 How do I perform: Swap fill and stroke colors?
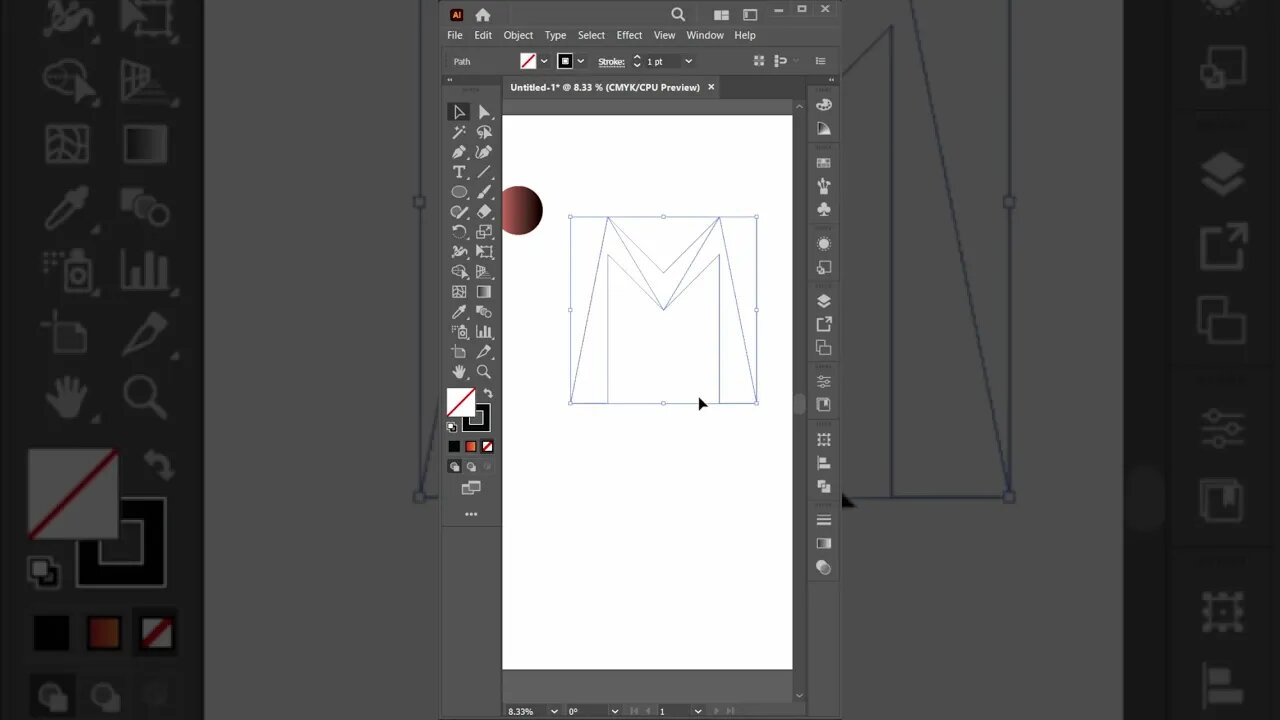[488, 394]
